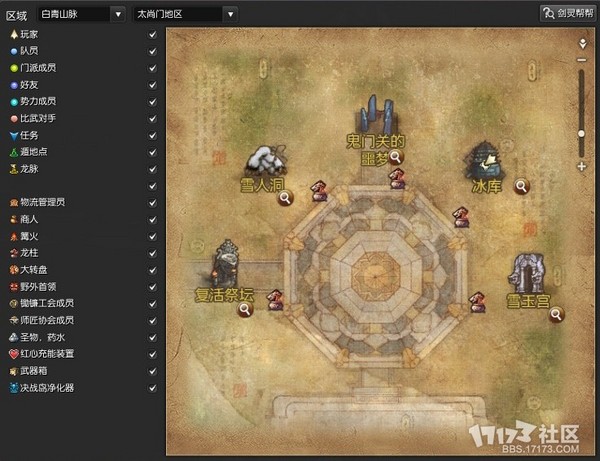Click the 遁地点 legend icon
Image resolution: width=600 pixels, height=461 pixels.
point(14,152)
